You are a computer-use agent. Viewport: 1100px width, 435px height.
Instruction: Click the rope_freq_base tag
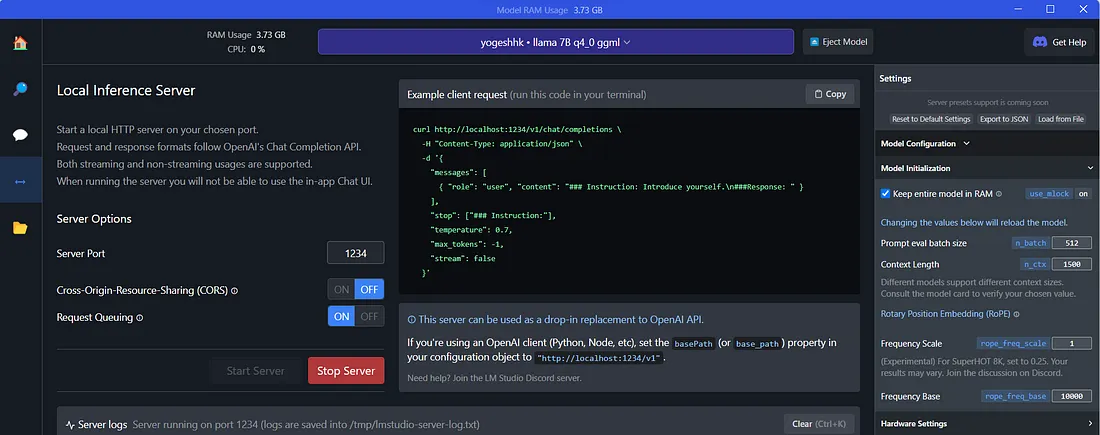click(1016, 396)
